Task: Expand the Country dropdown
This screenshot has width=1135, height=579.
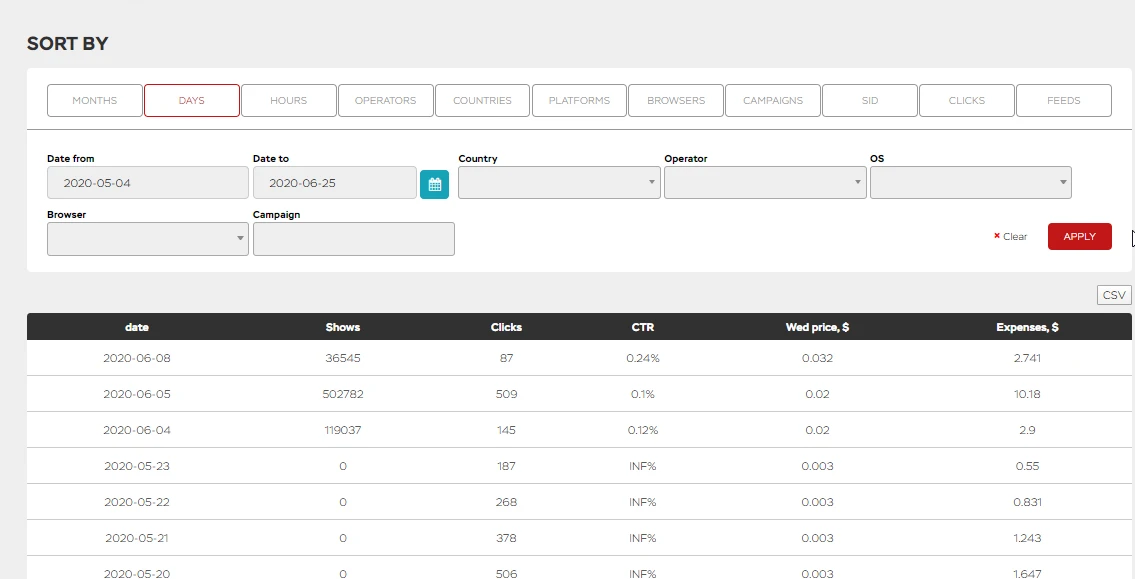Action: 560,182
